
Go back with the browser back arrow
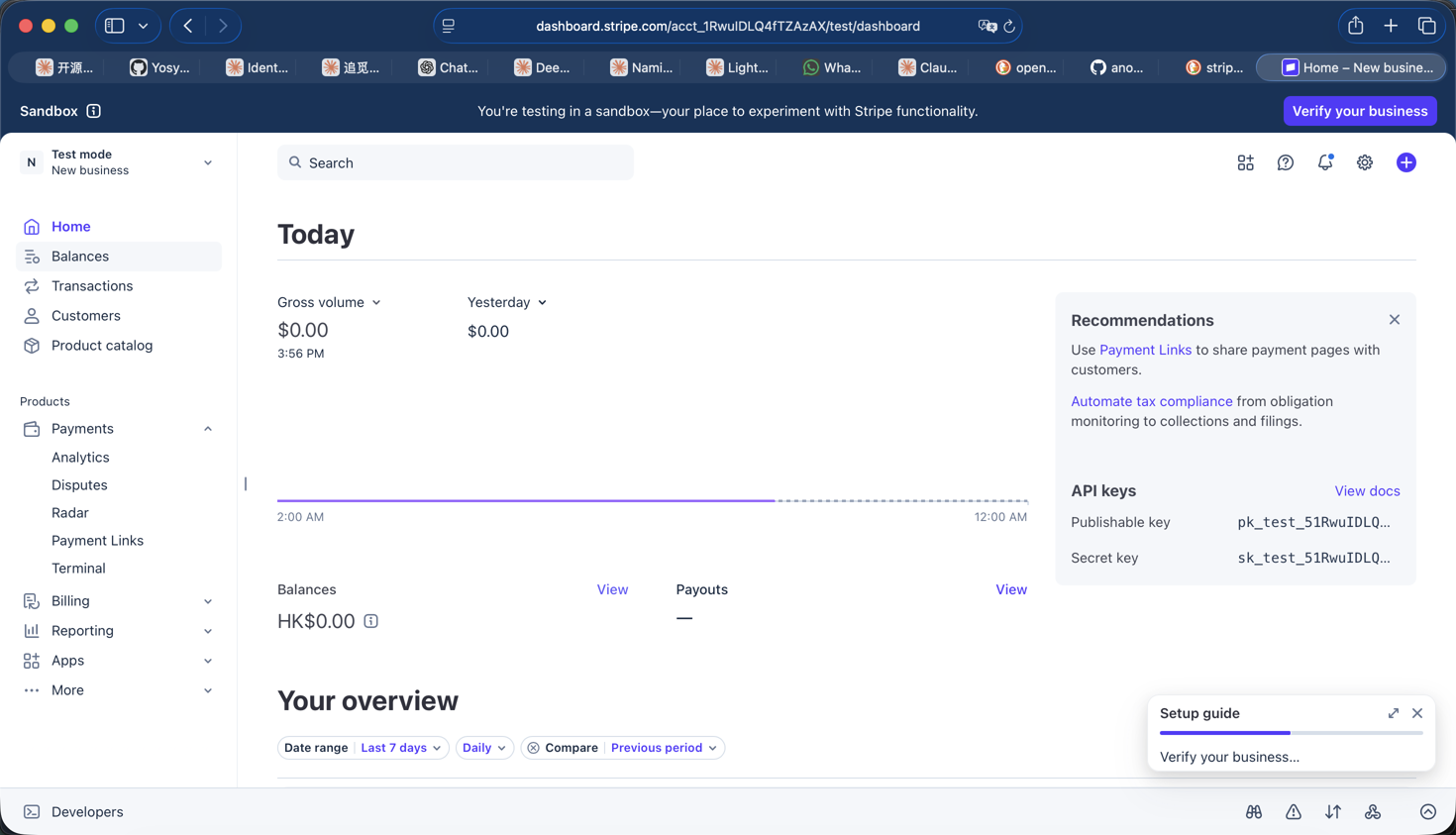tap(188, 26)
